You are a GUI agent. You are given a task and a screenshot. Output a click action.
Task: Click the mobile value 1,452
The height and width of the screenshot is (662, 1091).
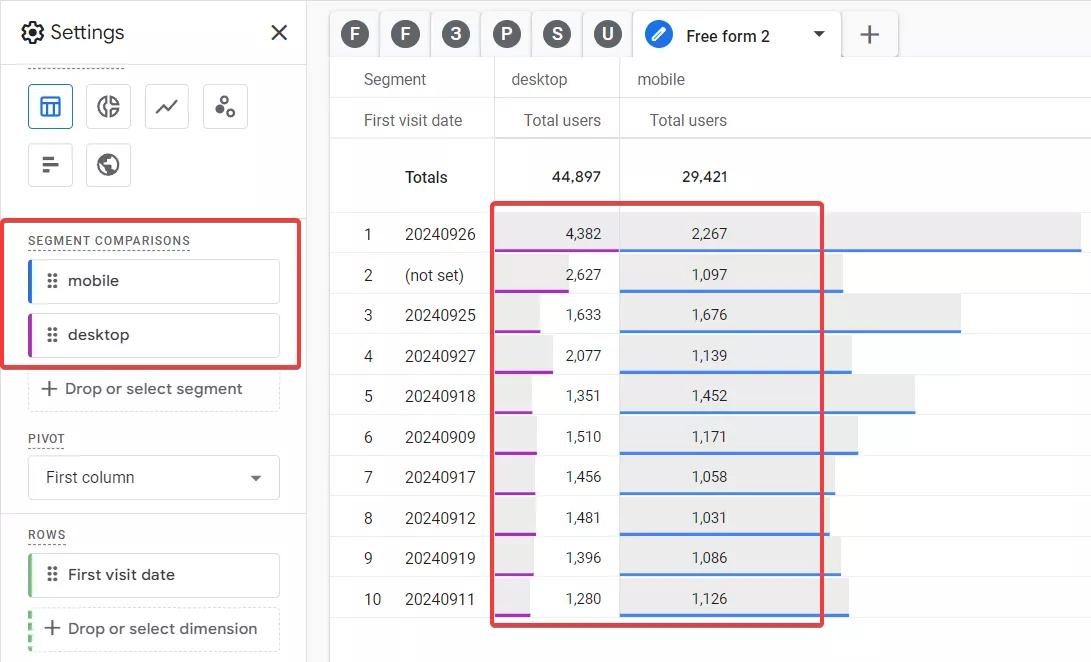(x=709, y=395)
